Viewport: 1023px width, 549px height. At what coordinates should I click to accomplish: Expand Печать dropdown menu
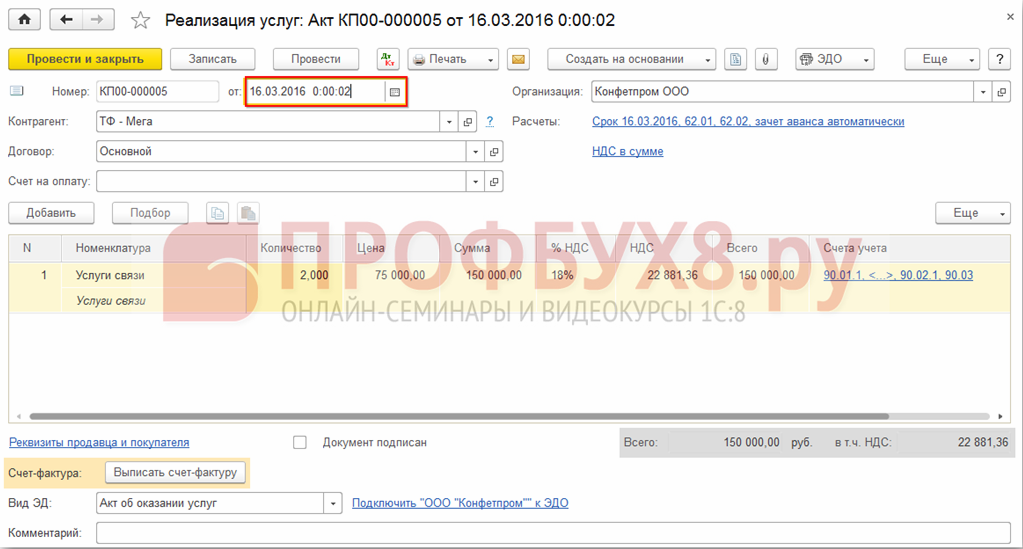tap(453, 59)
